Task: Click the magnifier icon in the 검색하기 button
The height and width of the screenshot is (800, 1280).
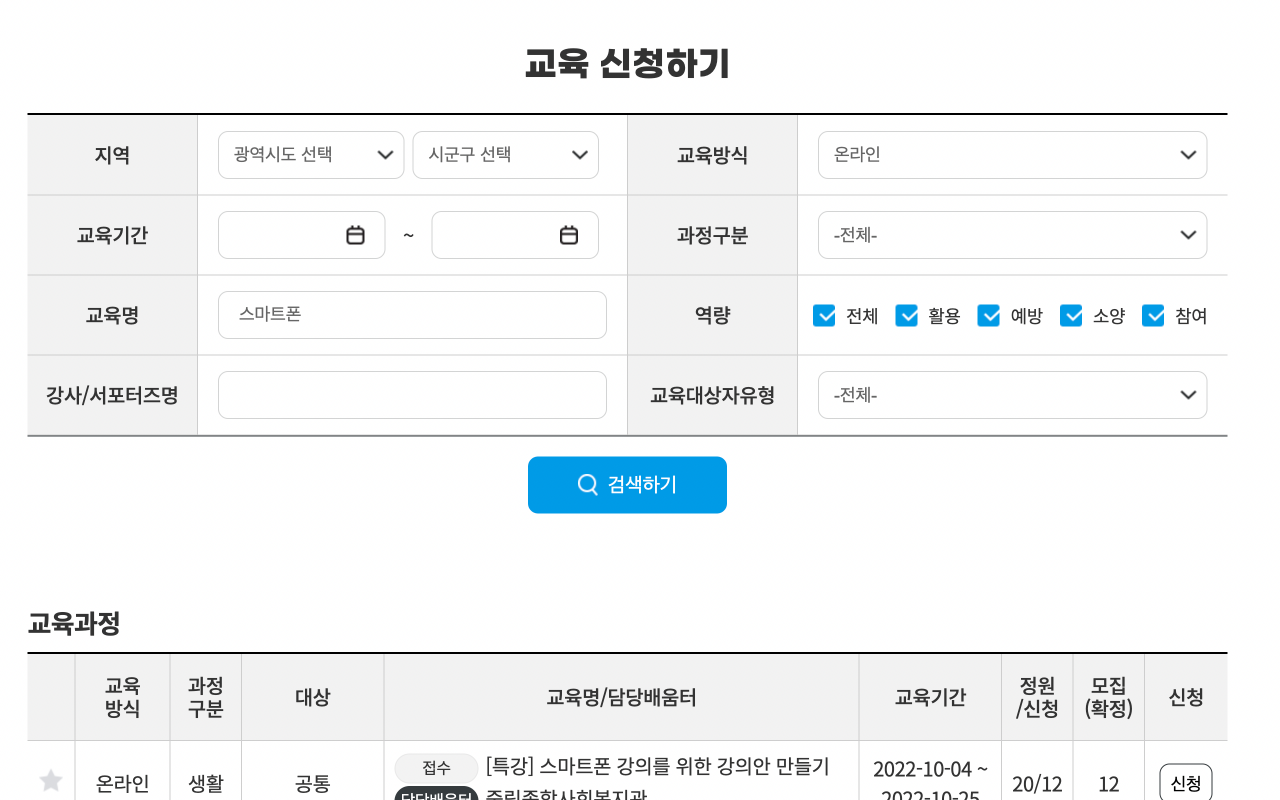Action: pos(588,485)
